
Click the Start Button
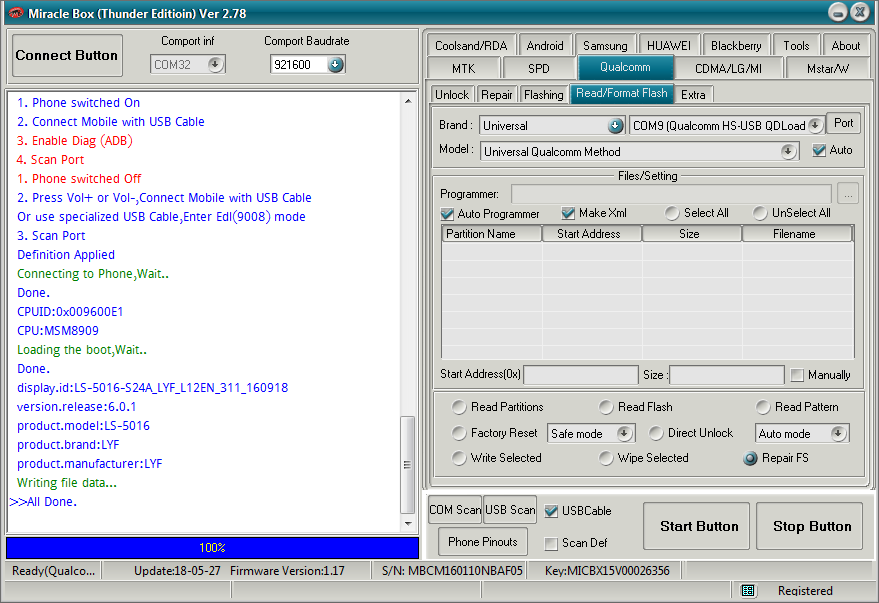(x=696, y=526)
